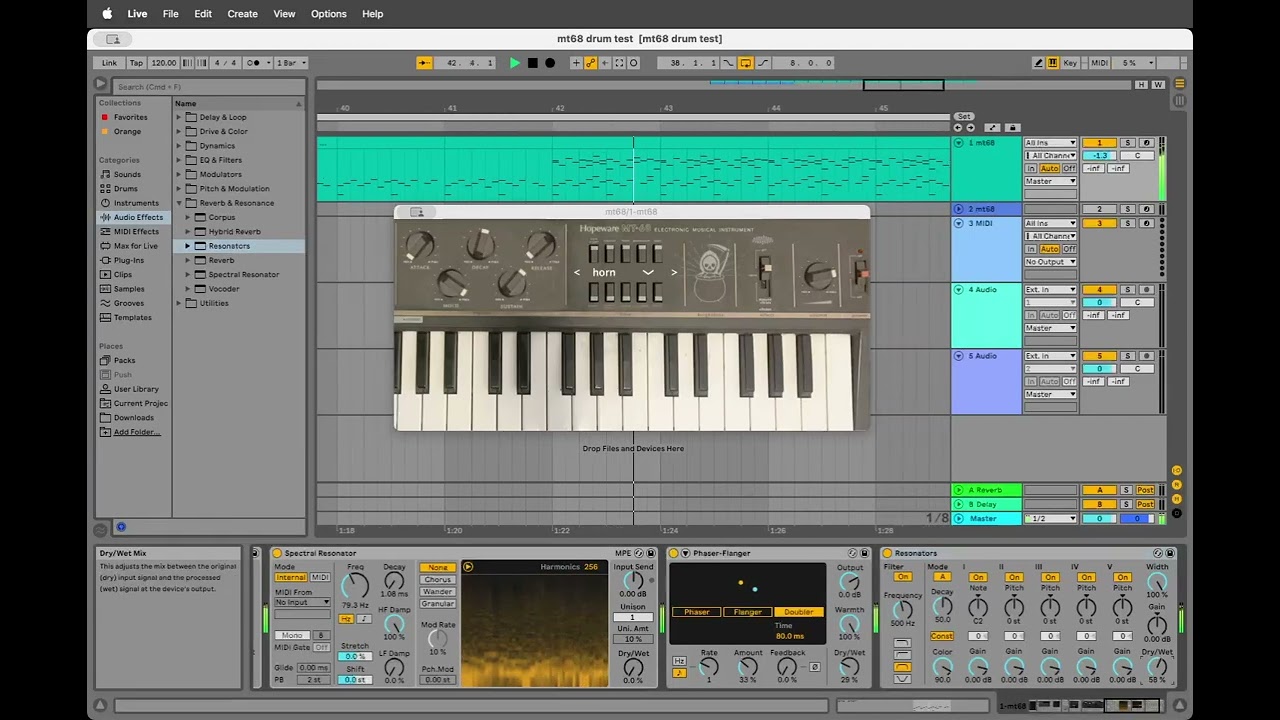
Task: Toggle the Link button
Action: 107,63
